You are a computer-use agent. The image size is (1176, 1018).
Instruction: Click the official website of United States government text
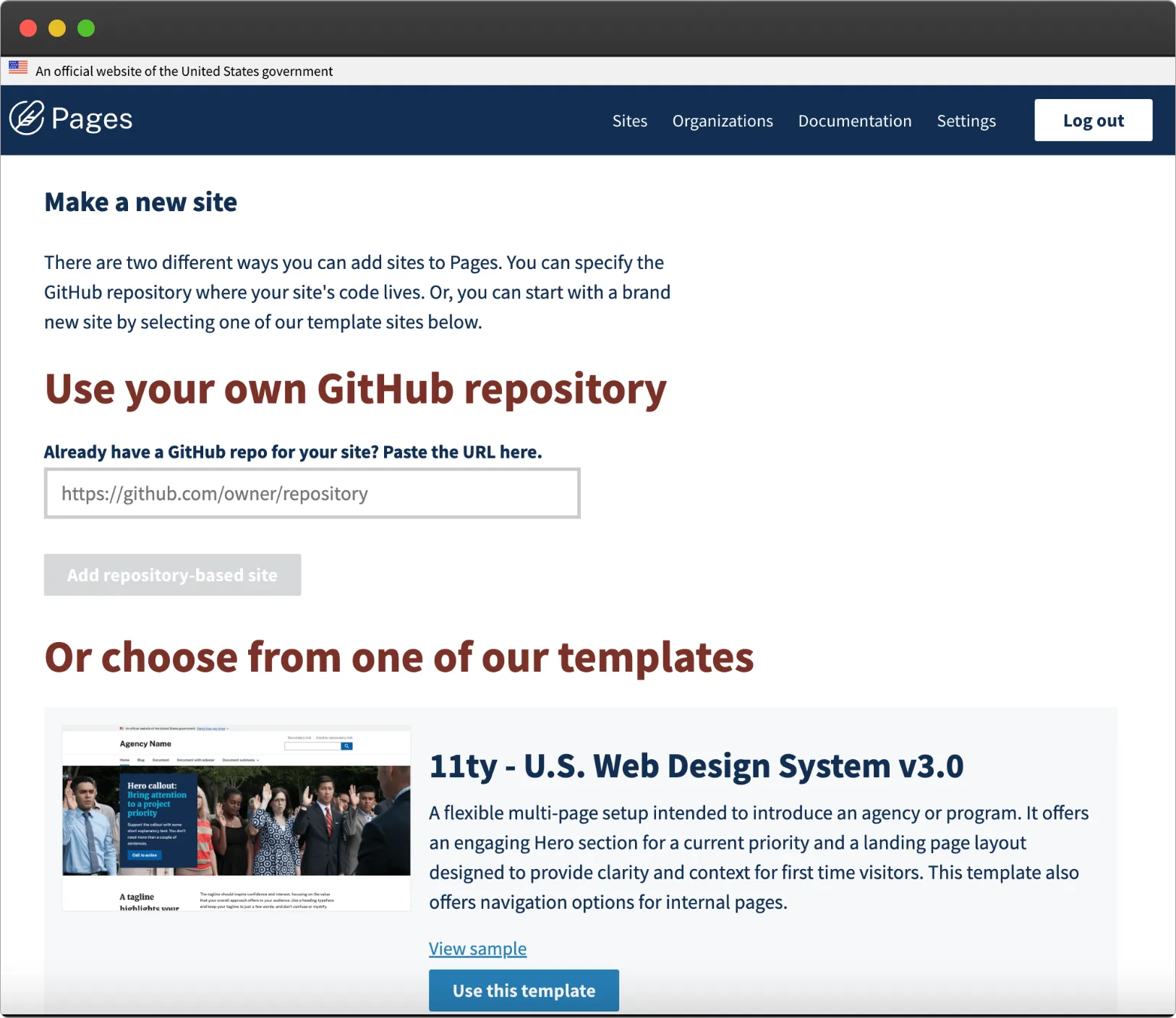tap(184, 71)
